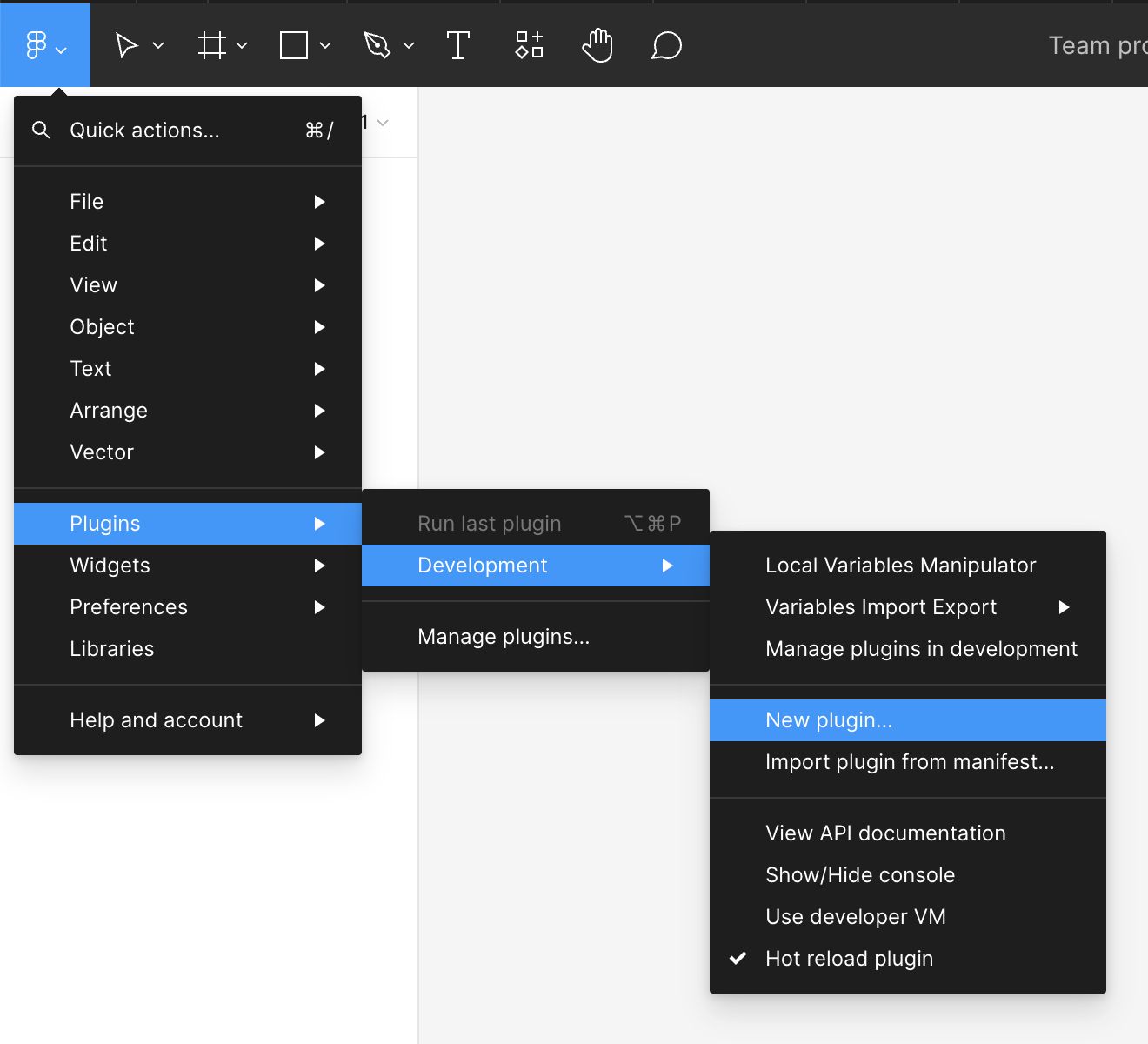Viewport: 1148px width, 1044px height.
Task: Select the Hand tool
Action: 597,44
